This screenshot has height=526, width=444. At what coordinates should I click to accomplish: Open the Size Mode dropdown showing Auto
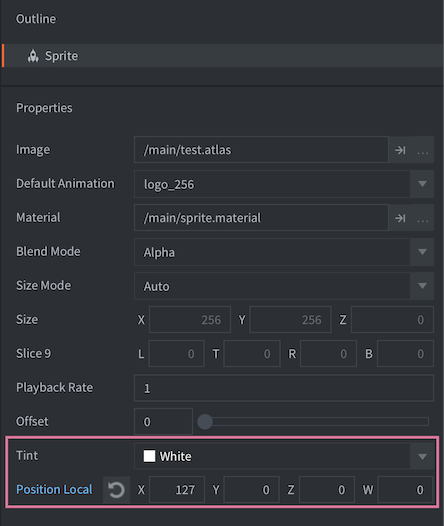click(x=284, y=286)
